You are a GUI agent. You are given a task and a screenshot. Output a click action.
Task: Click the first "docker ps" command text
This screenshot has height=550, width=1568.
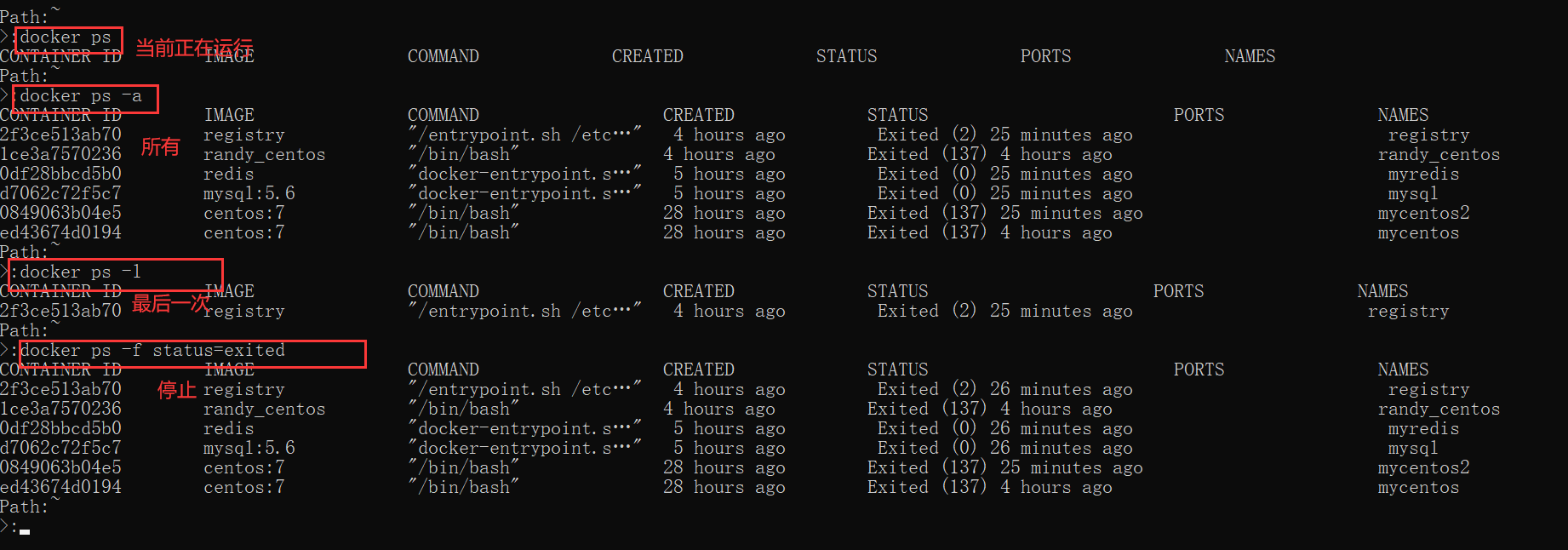pyautogui.click(x=66, y=37)
